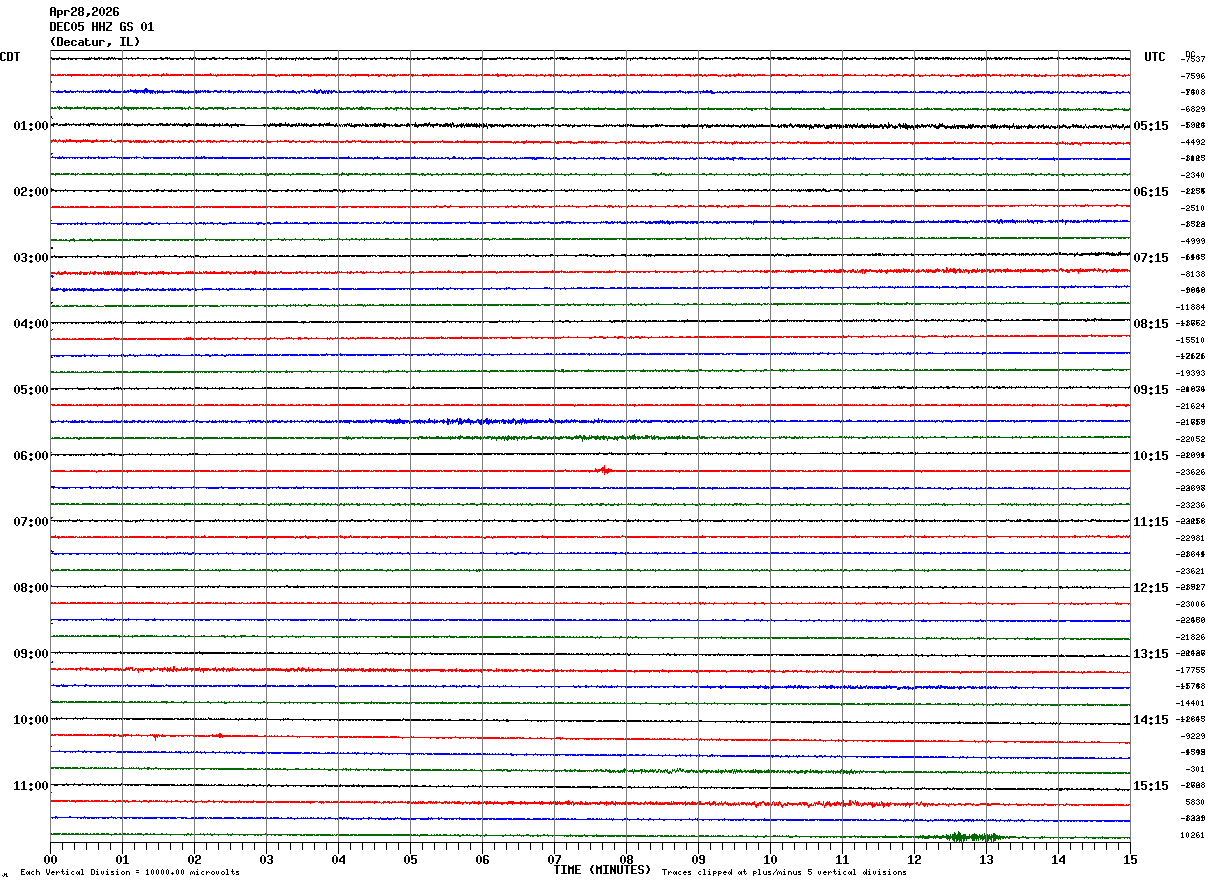The height and width of the screenshot is (886, 1210).
Task: Click the DC offset value -23006
Action: pos(1191,604)
